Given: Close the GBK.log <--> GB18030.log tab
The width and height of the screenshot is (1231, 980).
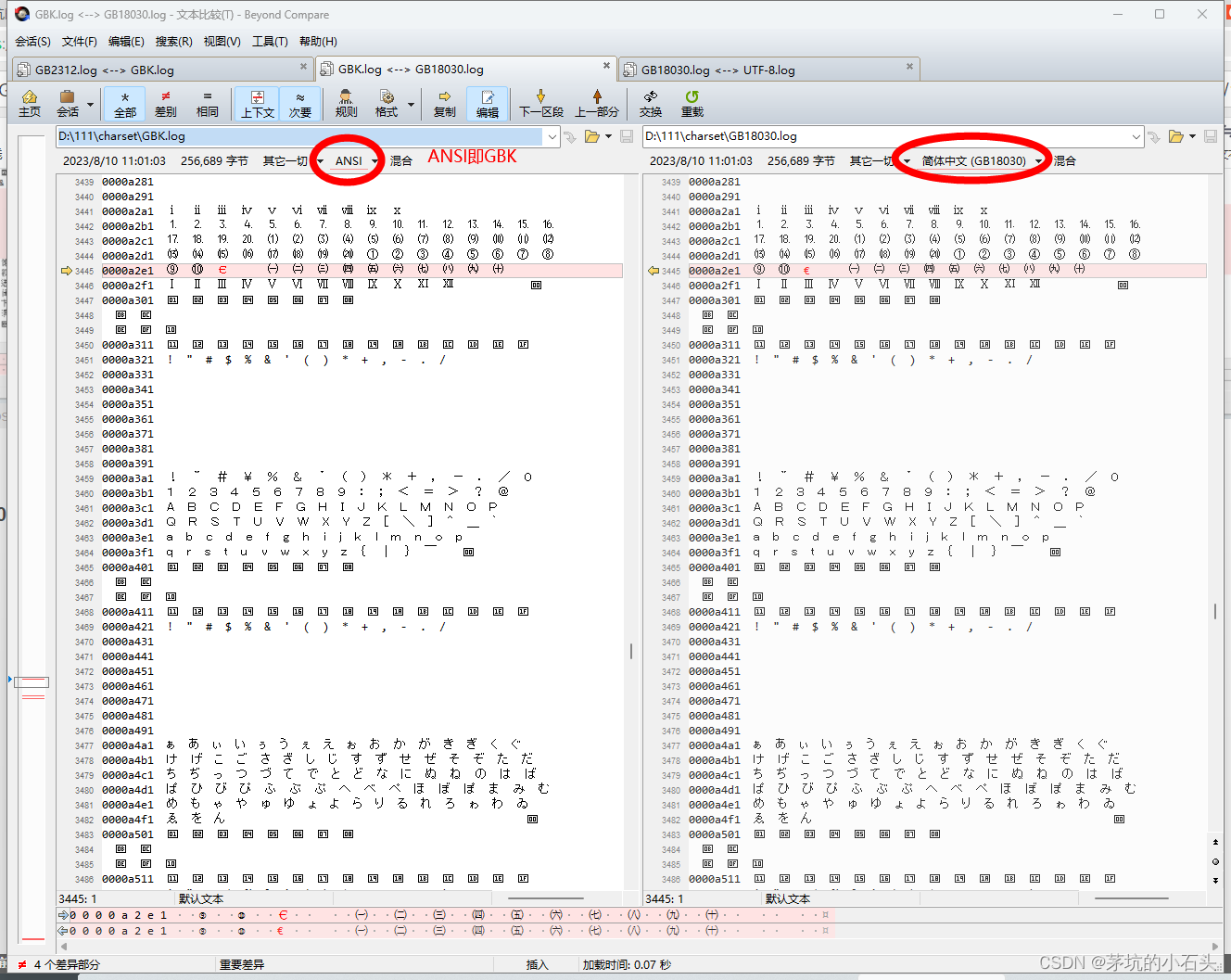Looking at the screenshot, I should tap(606, 66).
